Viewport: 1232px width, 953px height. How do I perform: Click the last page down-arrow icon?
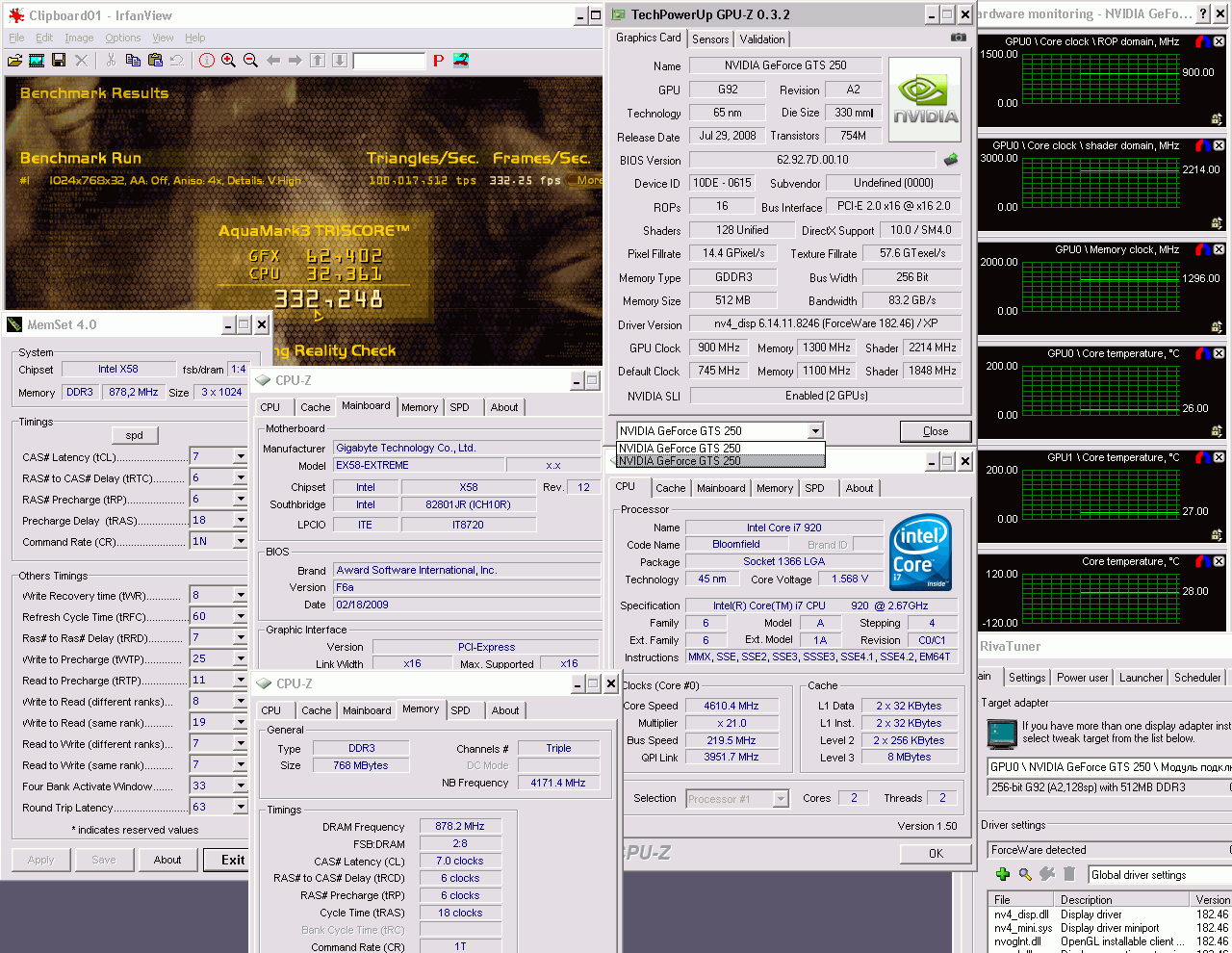340,61
